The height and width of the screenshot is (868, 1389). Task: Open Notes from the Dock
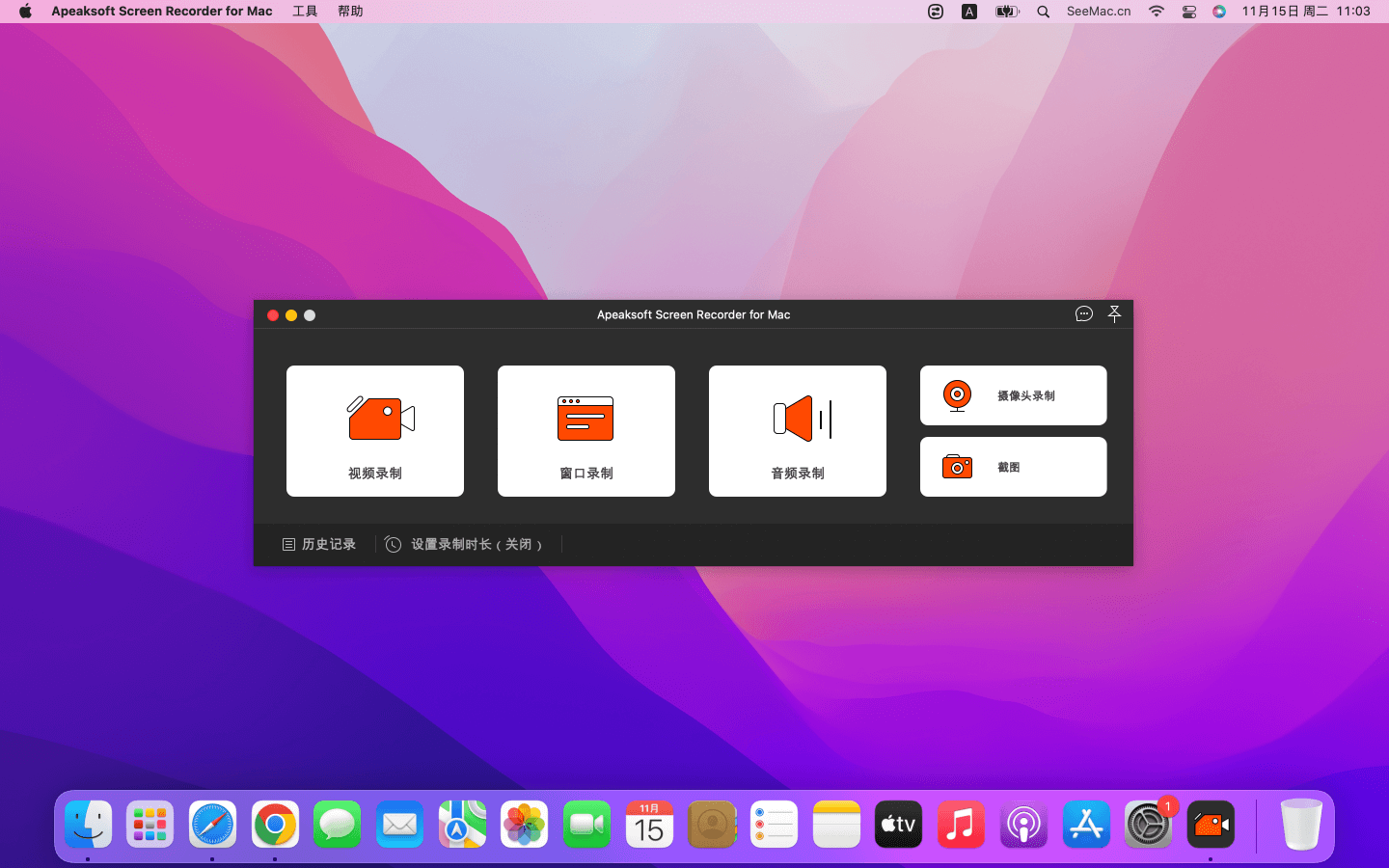(x=836, y=825)
